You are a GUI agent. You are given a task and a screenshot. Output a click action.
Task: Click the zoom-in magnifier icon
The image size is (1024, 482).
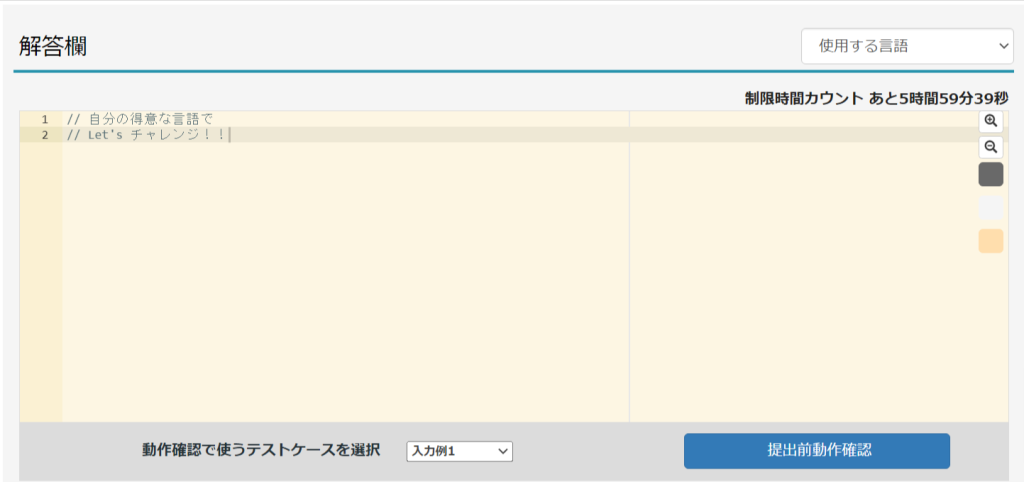coord(990,120)
